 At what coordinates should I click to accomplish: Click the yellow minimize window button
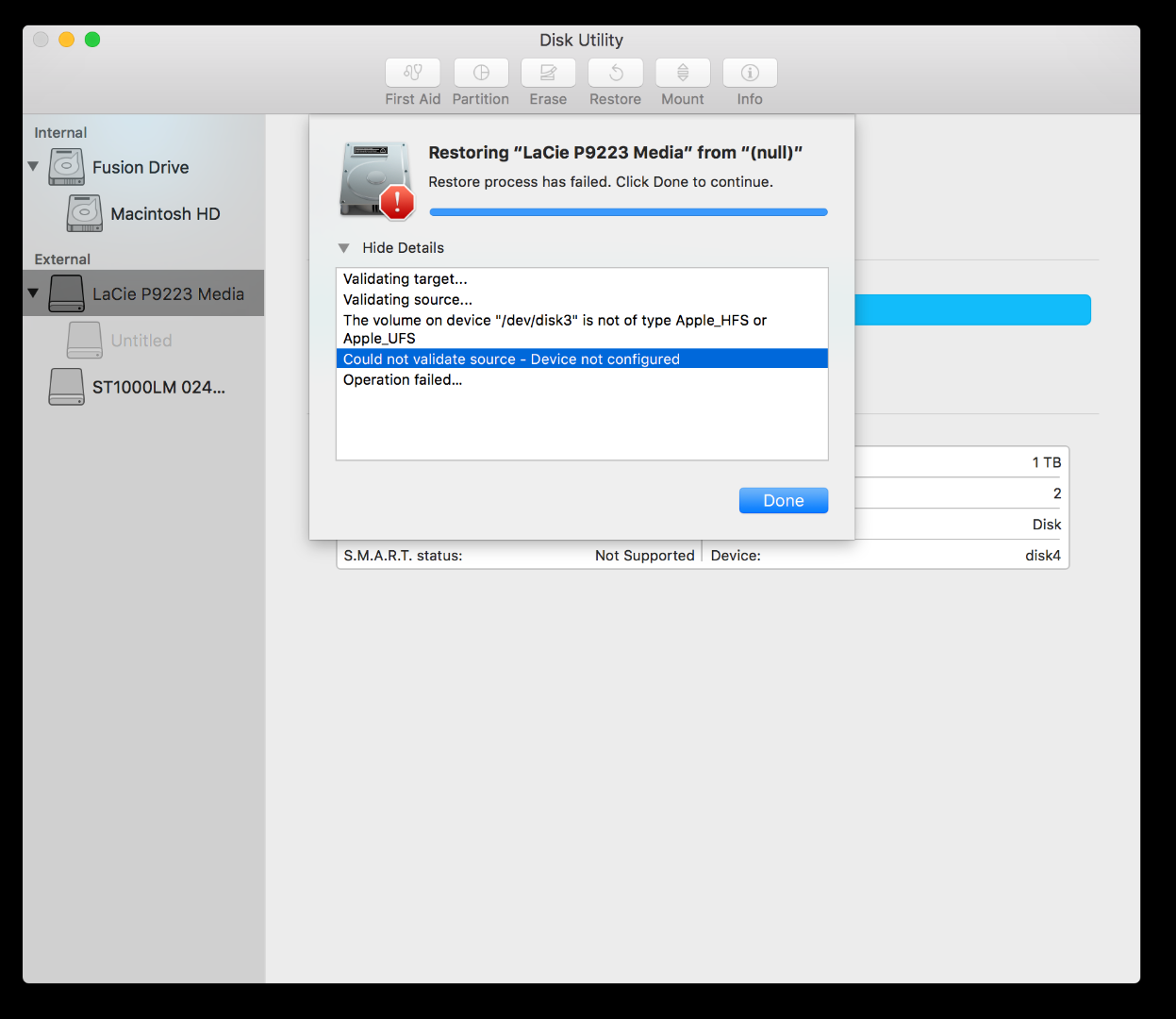point(66,40)
